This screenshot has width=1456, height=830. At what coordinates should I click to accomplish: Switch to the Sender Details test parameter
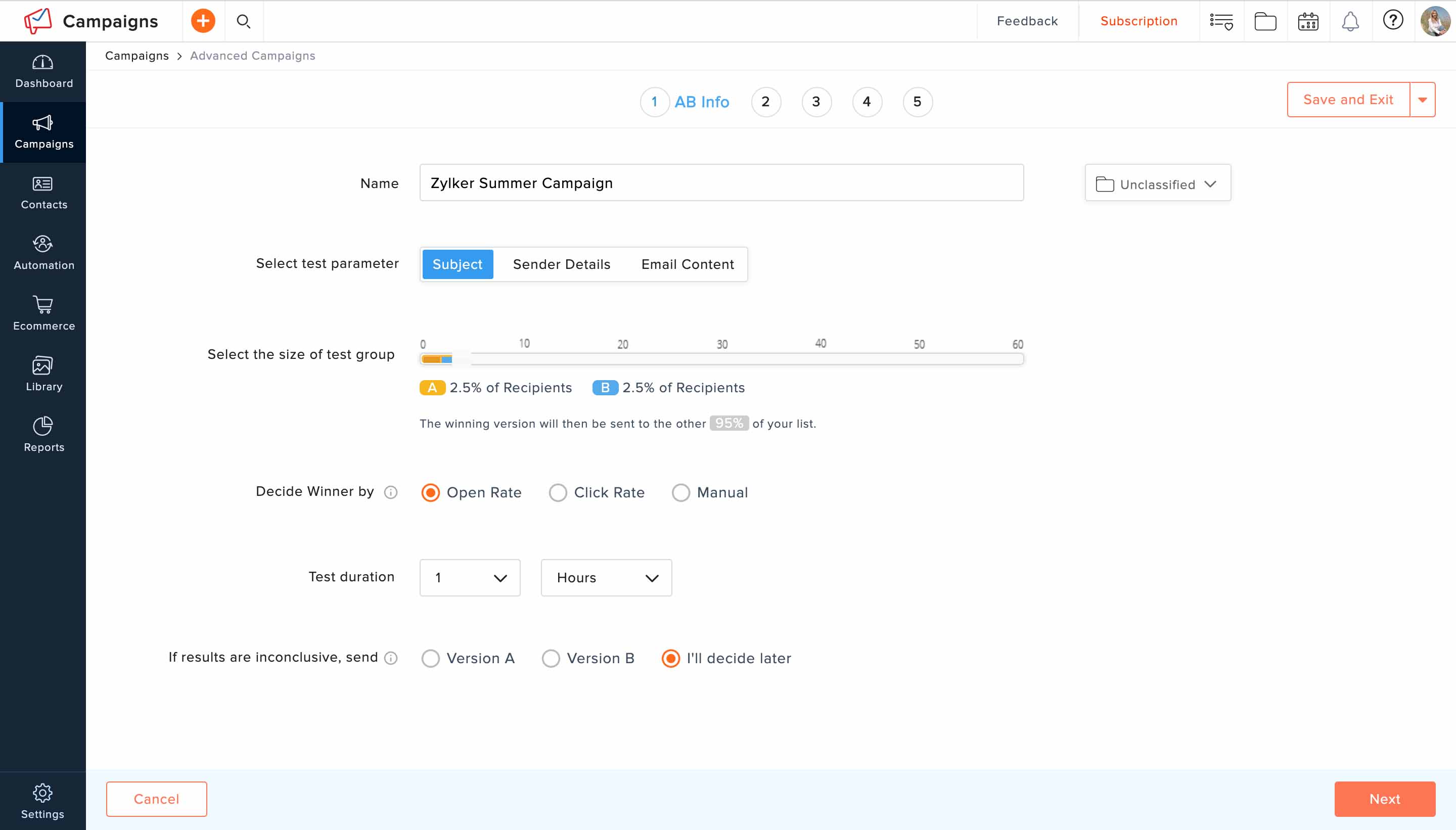click(562, 264)
